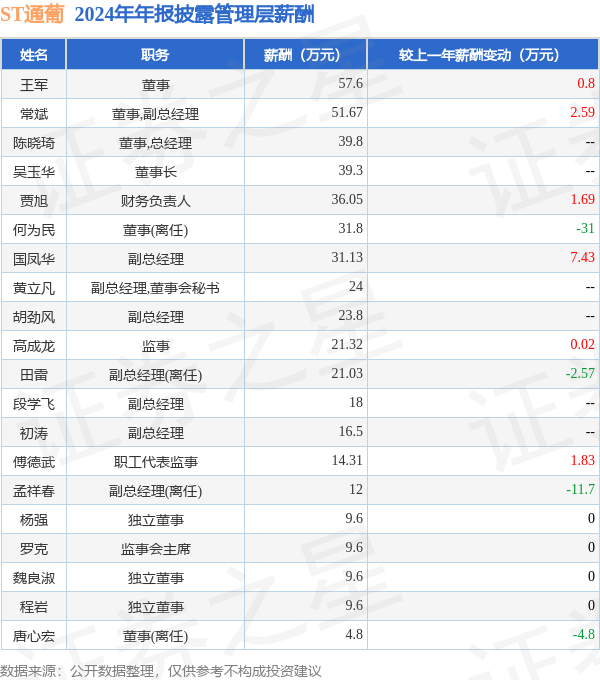Click the change value 2.59
Screen dimensions: 600x680
click(582, 112)
